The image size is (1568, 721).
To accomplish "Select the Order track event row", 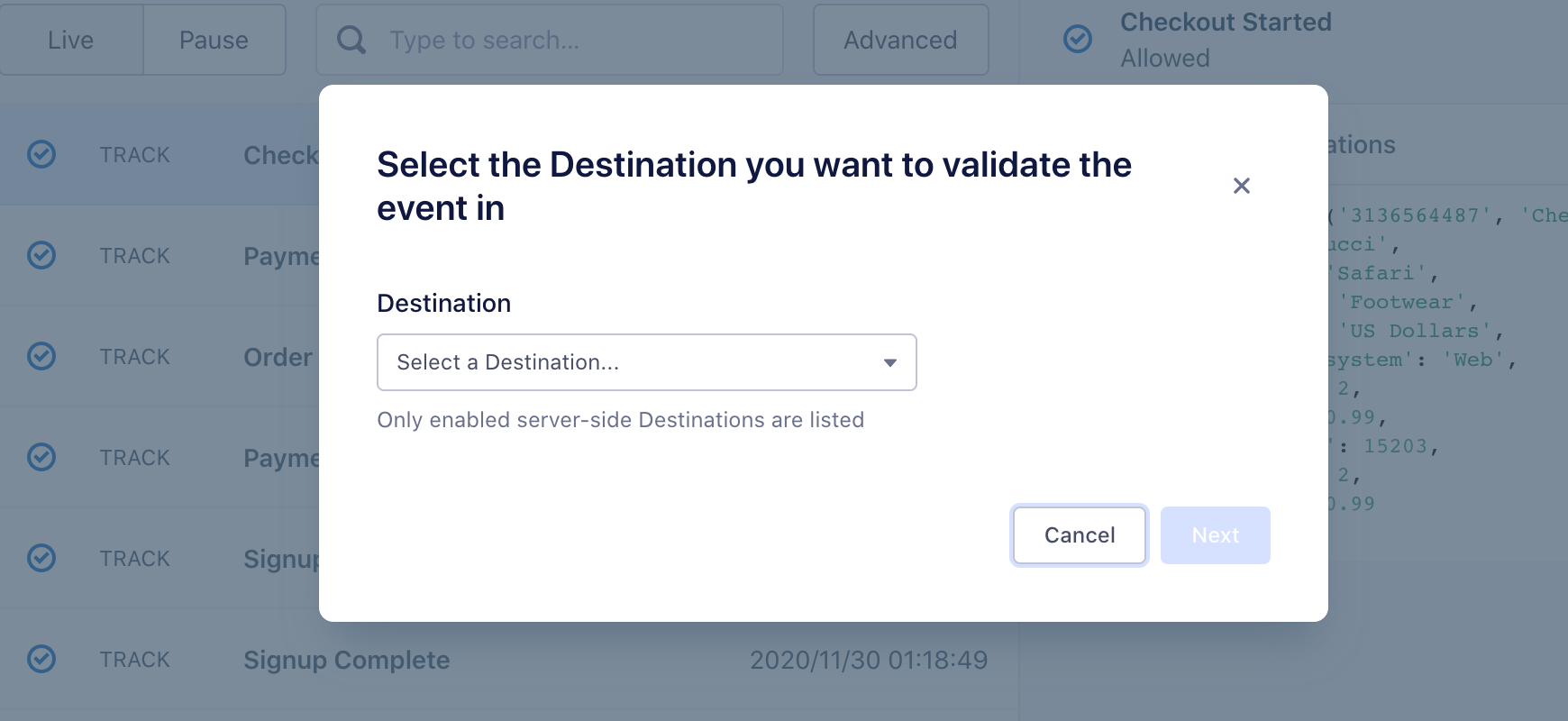I will 278,357.
